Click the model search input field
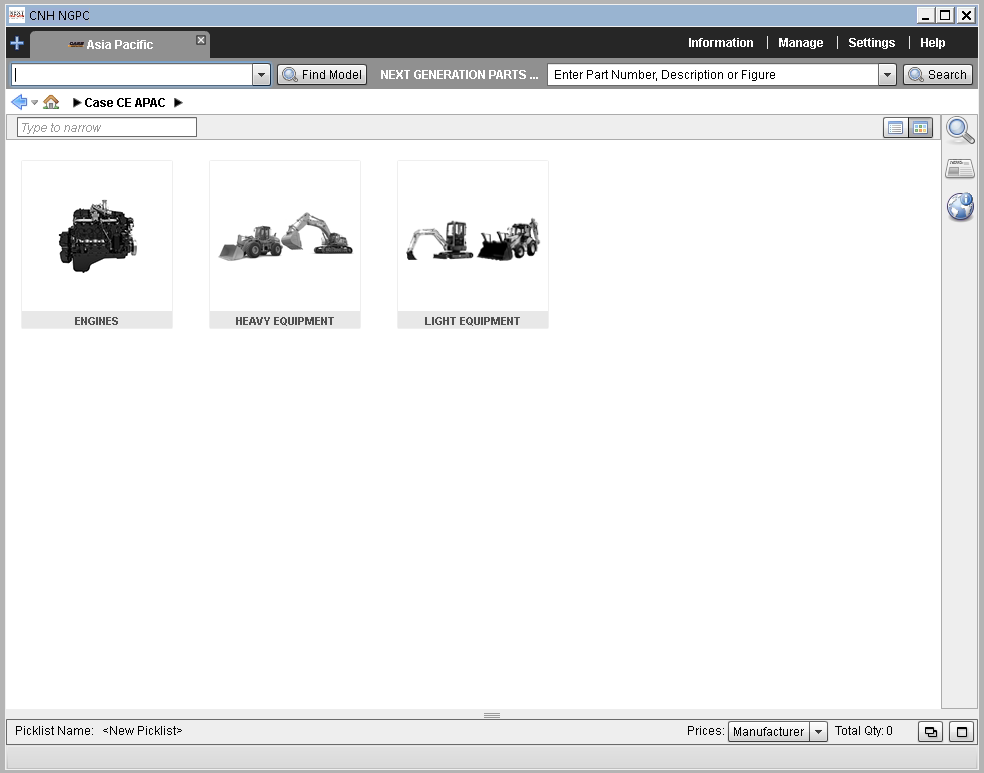Screen dimensions: 984x773 point(132,75)
